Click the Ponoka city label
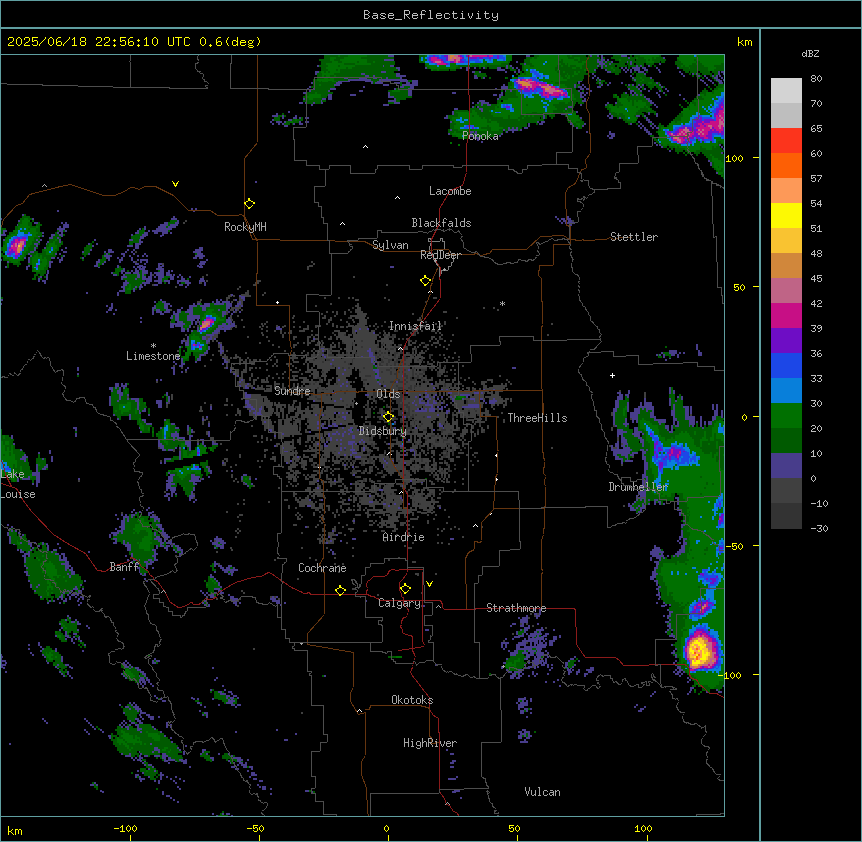 pos(480,136)
